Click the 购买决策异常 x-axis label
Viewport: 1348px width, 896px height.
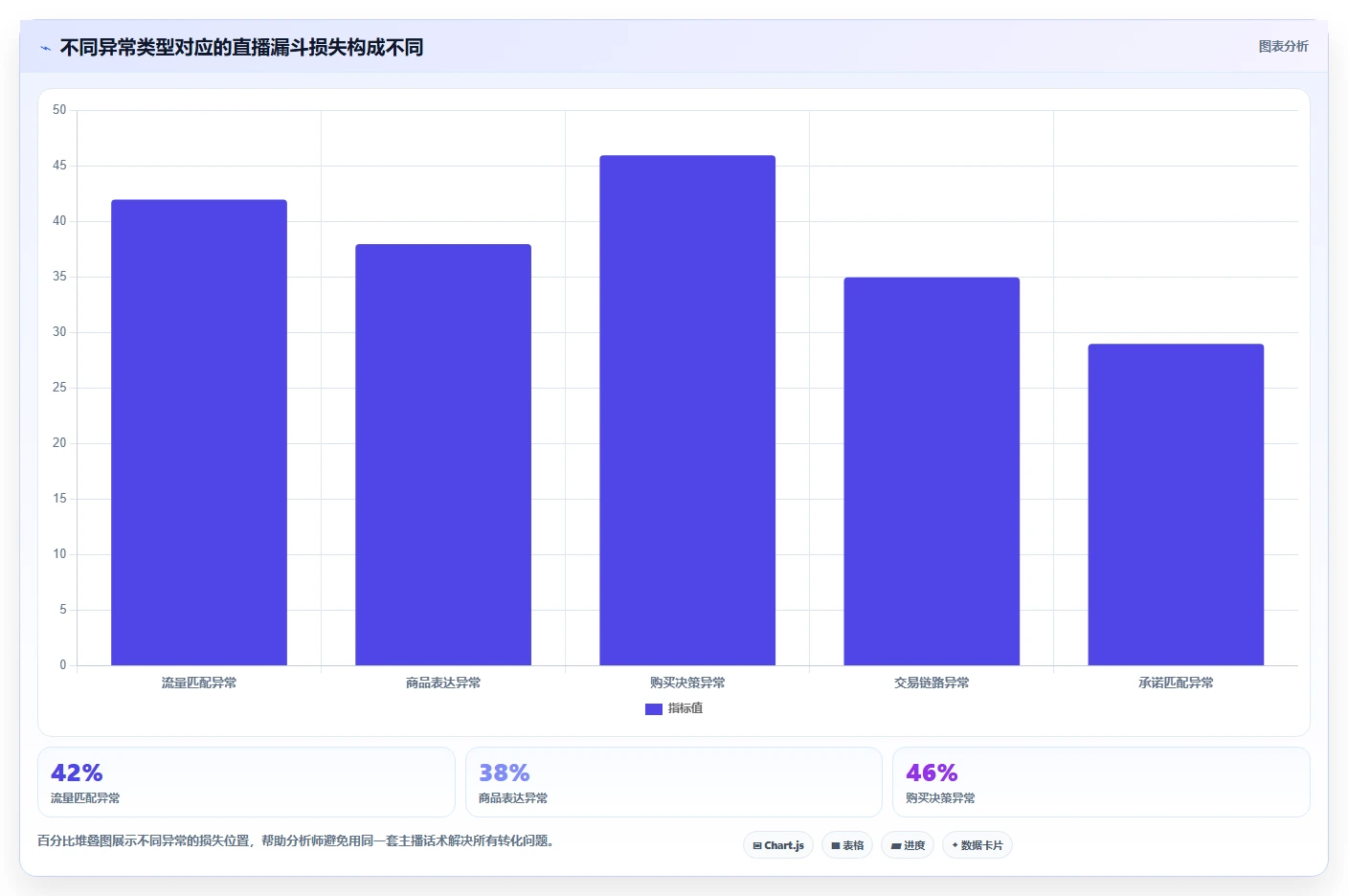[x=687, y=683]
